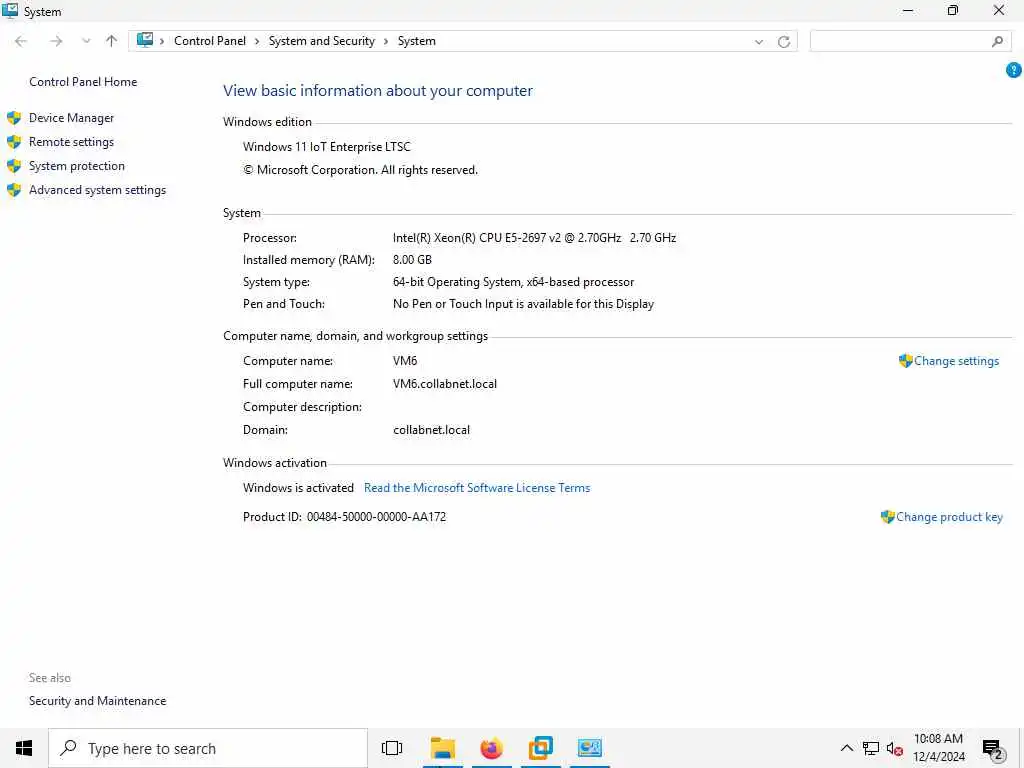Go back with the Back arrow
Image resolution: width=1024 pixels, height=768 pixels.
(21, 41)
